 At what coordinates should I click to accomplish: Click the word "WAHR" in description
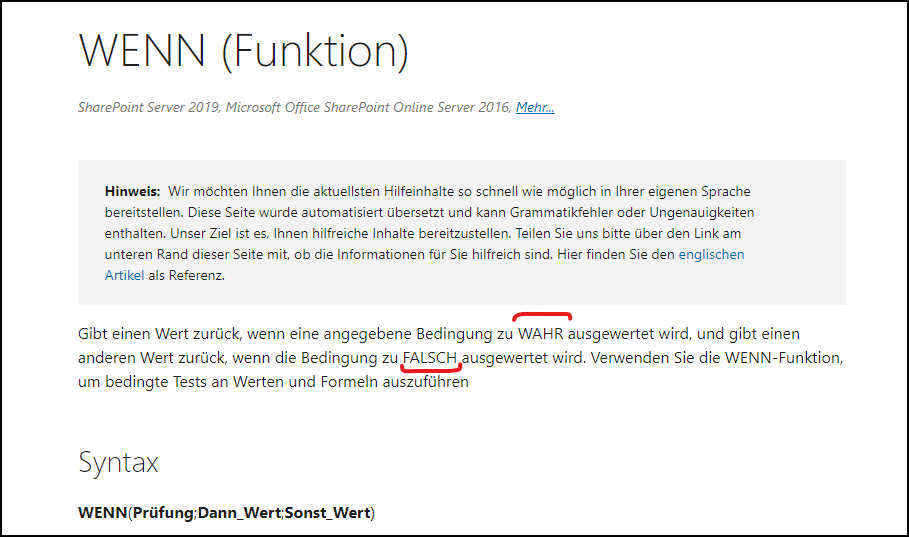click(543, 333)
